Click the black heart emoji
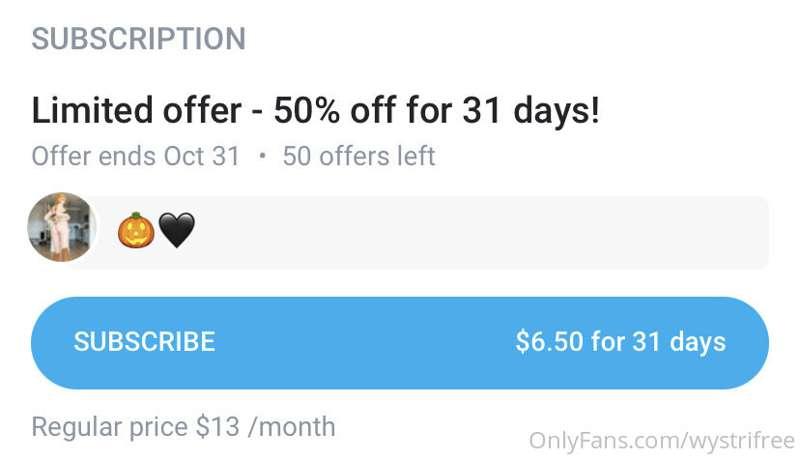 (x=177, y=230)
